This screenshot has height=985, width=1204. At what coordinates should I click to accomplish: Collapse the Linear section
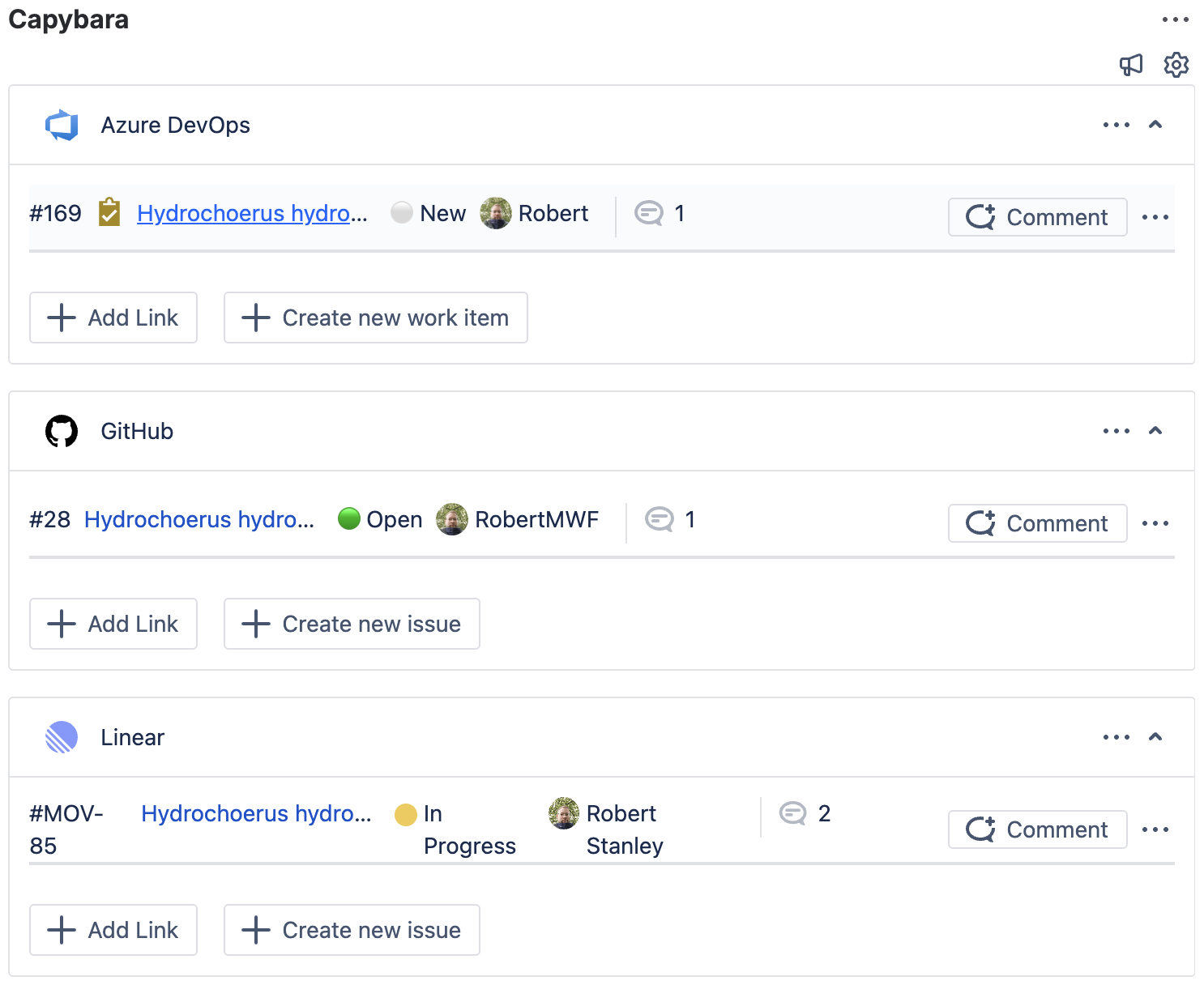pyautogui.click(x=1155, y=737)
